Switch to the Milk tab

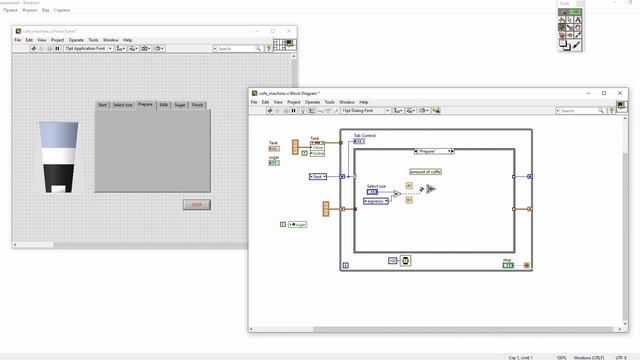tap(164, 105)
